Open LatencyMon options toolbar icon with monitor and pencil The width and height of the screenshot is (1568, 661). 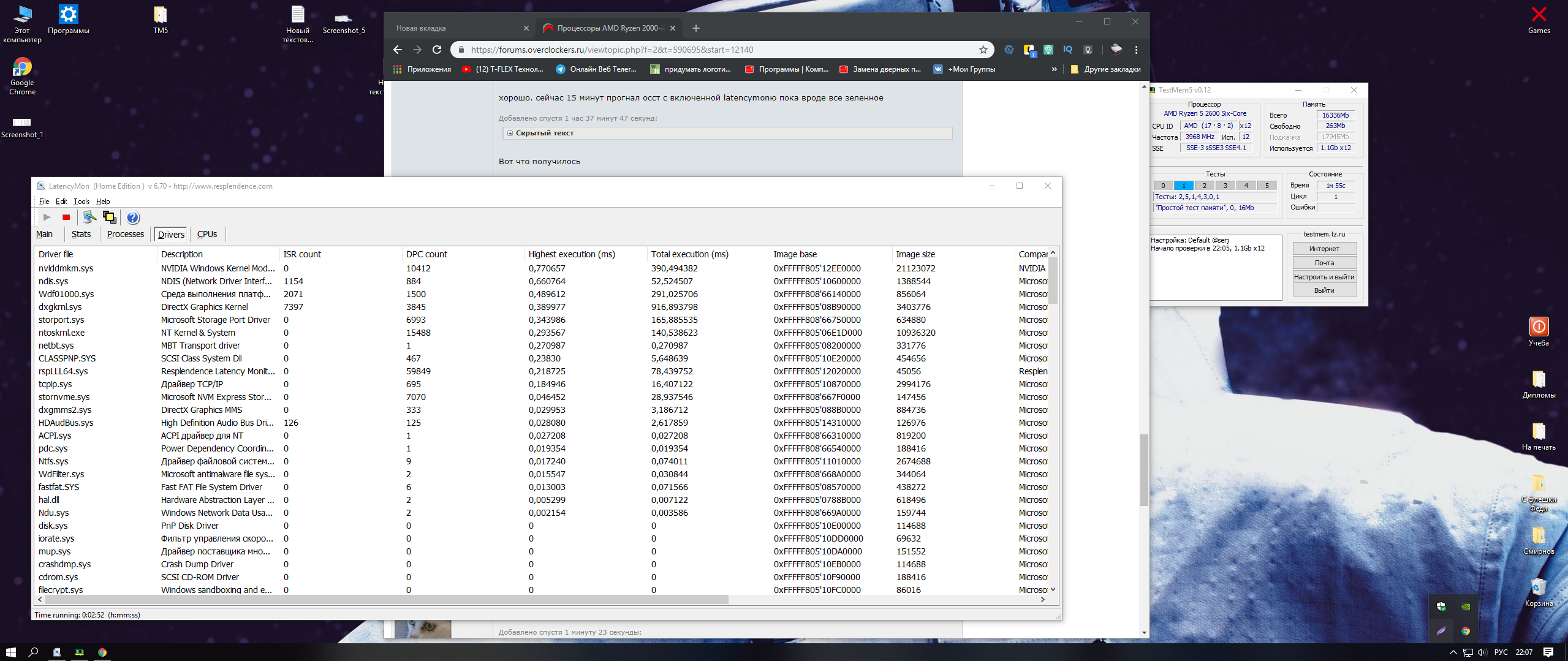pos(89,217)
